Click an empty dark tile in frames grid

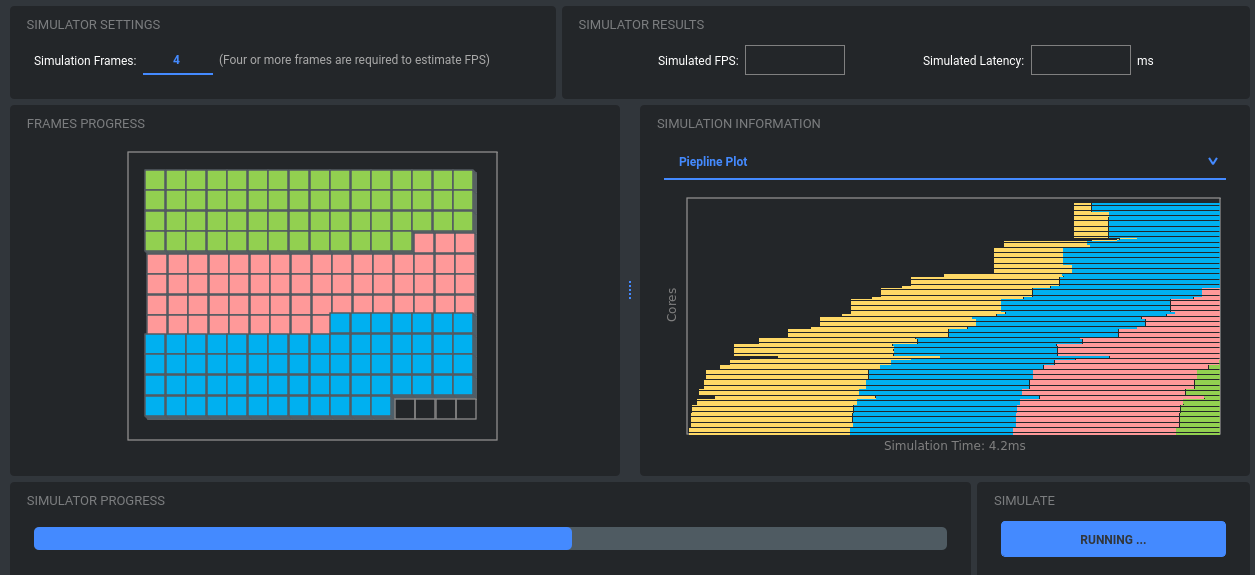coord(425,408)
